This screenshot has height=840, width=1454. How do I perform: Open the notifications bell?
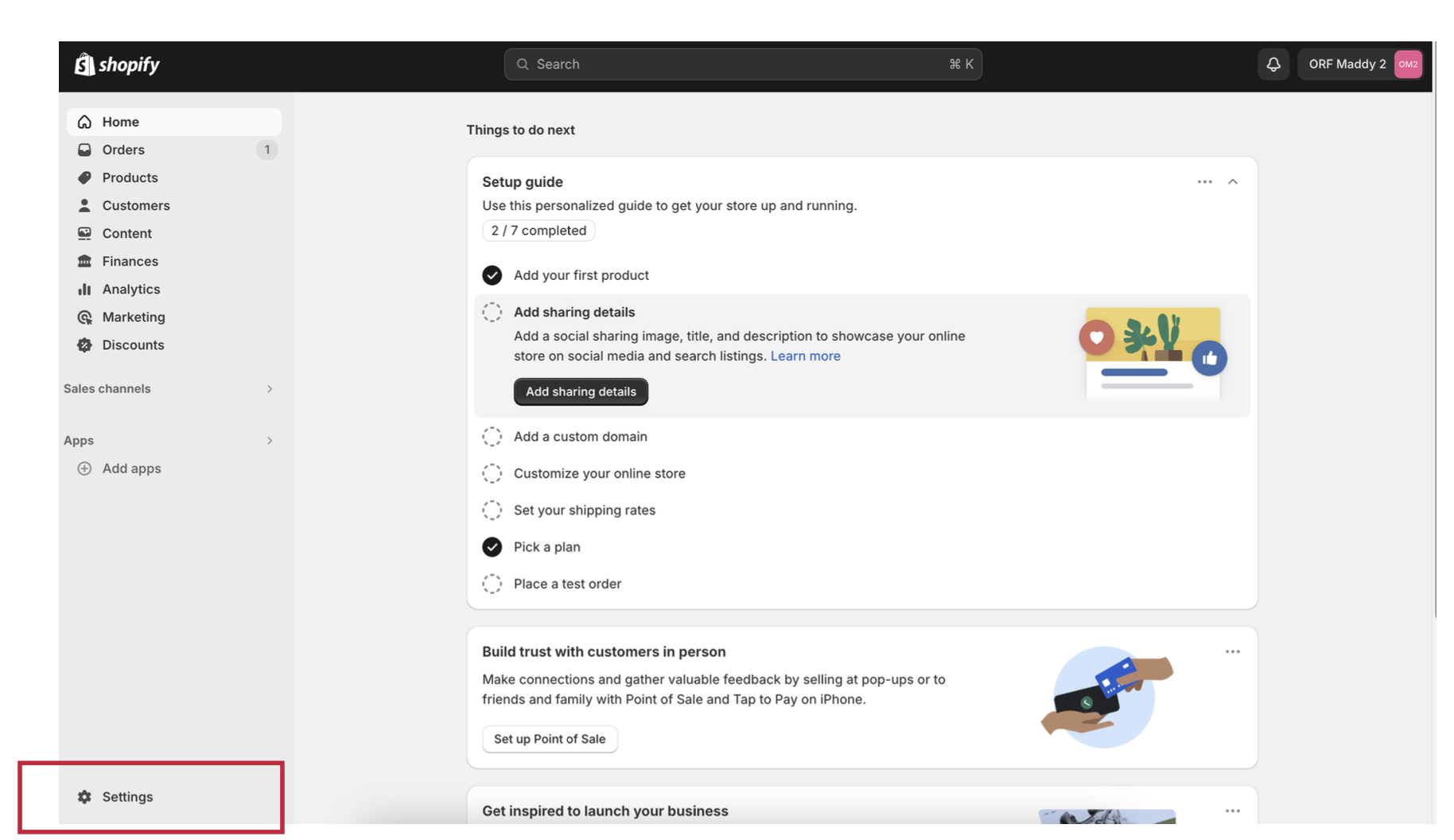1273,64
